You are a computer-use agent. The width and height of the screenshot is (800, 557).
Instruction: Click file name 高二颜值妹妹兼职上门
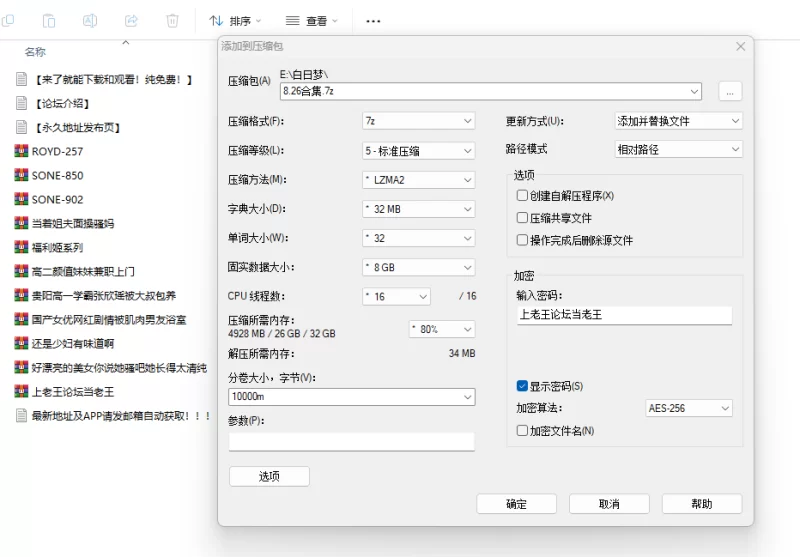[x=83, y=271]
